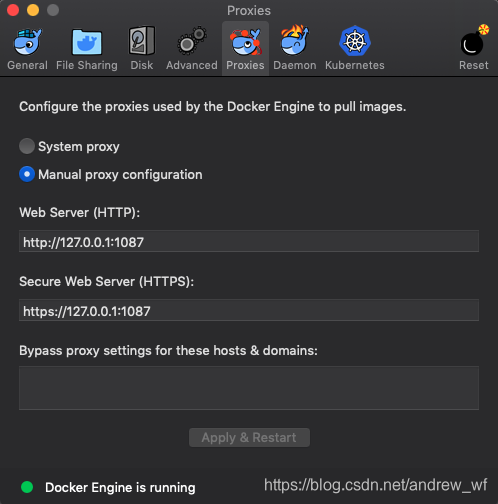Screen dimensions: 498x504
Task: Click the 'Web Server (HTTP):' label
Action: 80,213
